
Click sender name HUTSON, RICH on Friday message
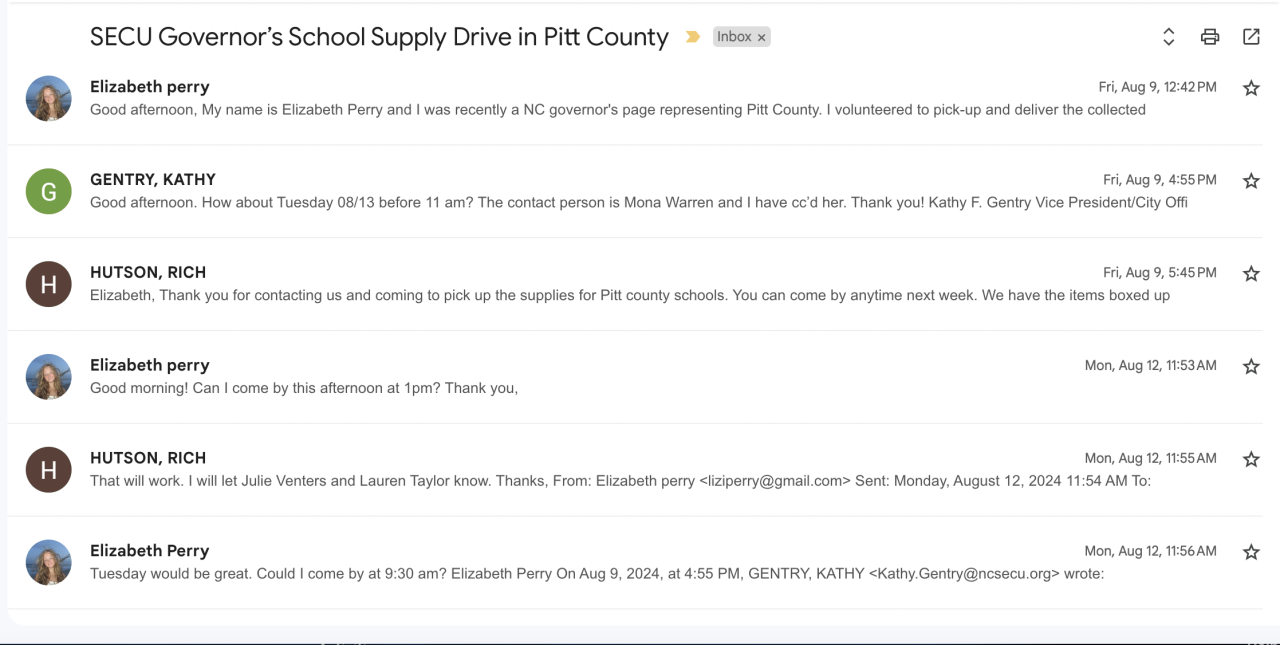tap(148, 272)
